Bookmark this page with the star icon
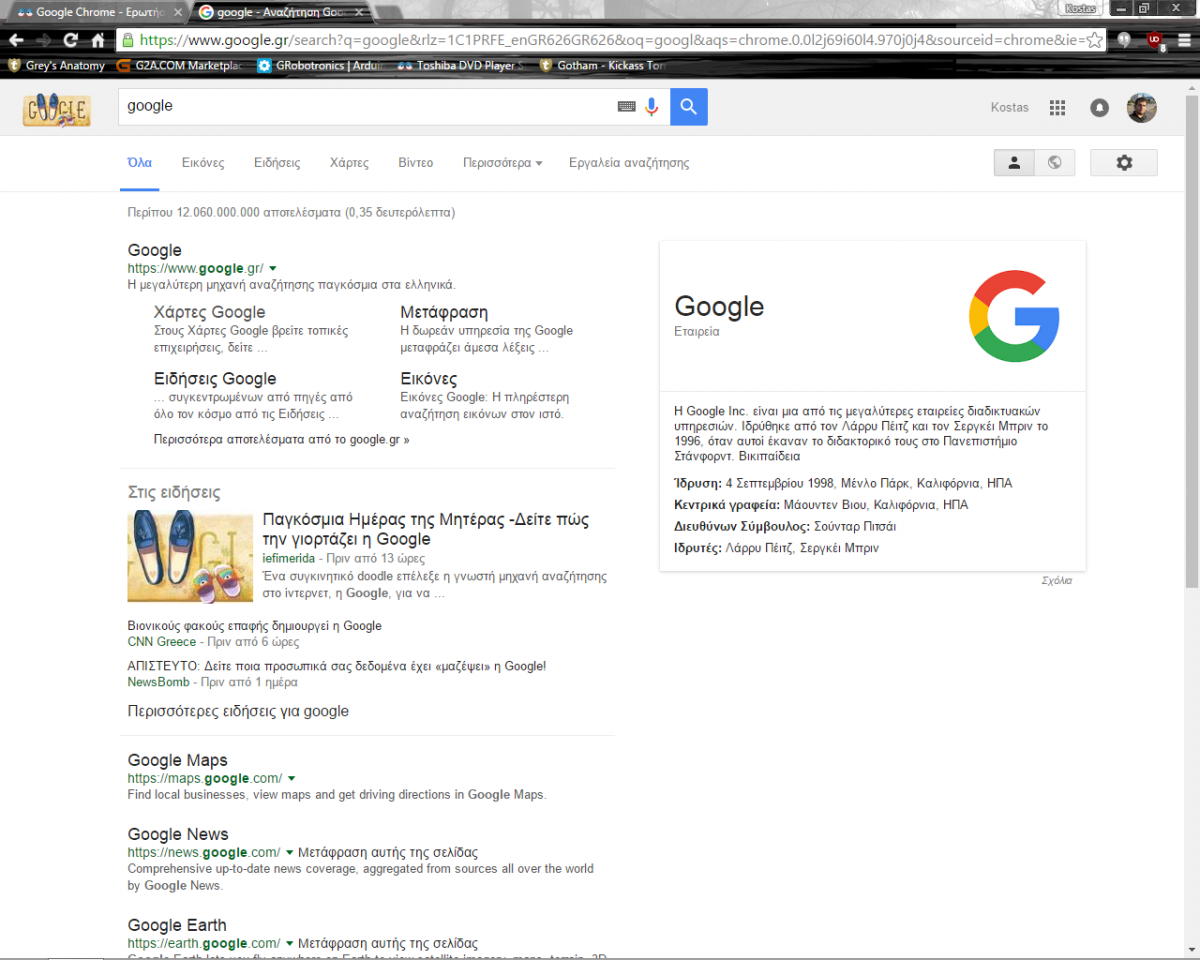This screenshot has width=1200, height=960. [x=1094, y=40]
